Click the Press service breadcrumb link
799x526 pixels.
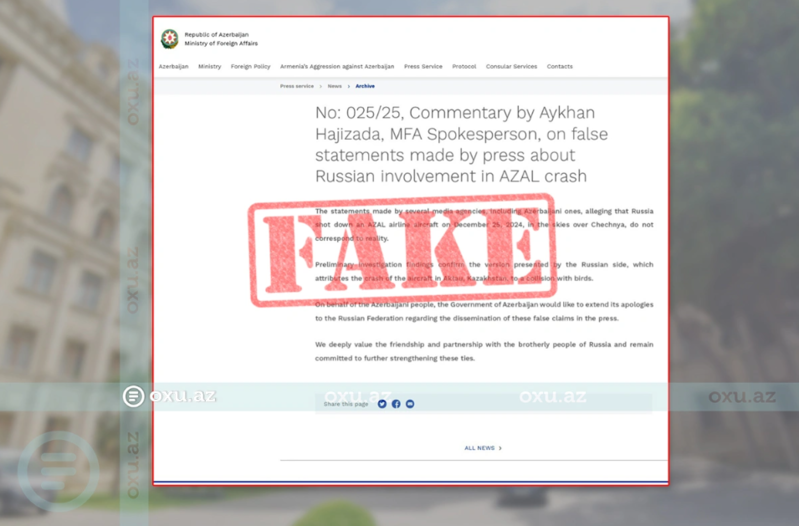tap(297, 86)
